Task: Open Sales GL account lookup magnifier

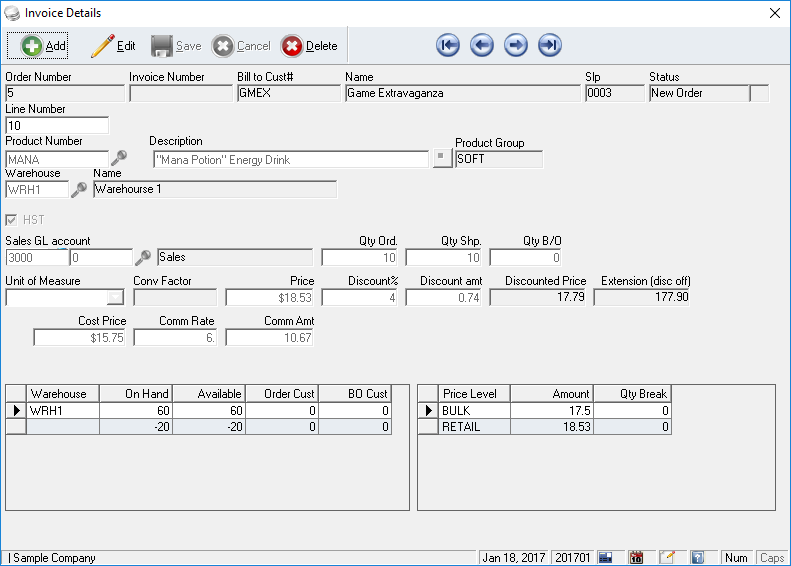Action: tap(143, 257)
